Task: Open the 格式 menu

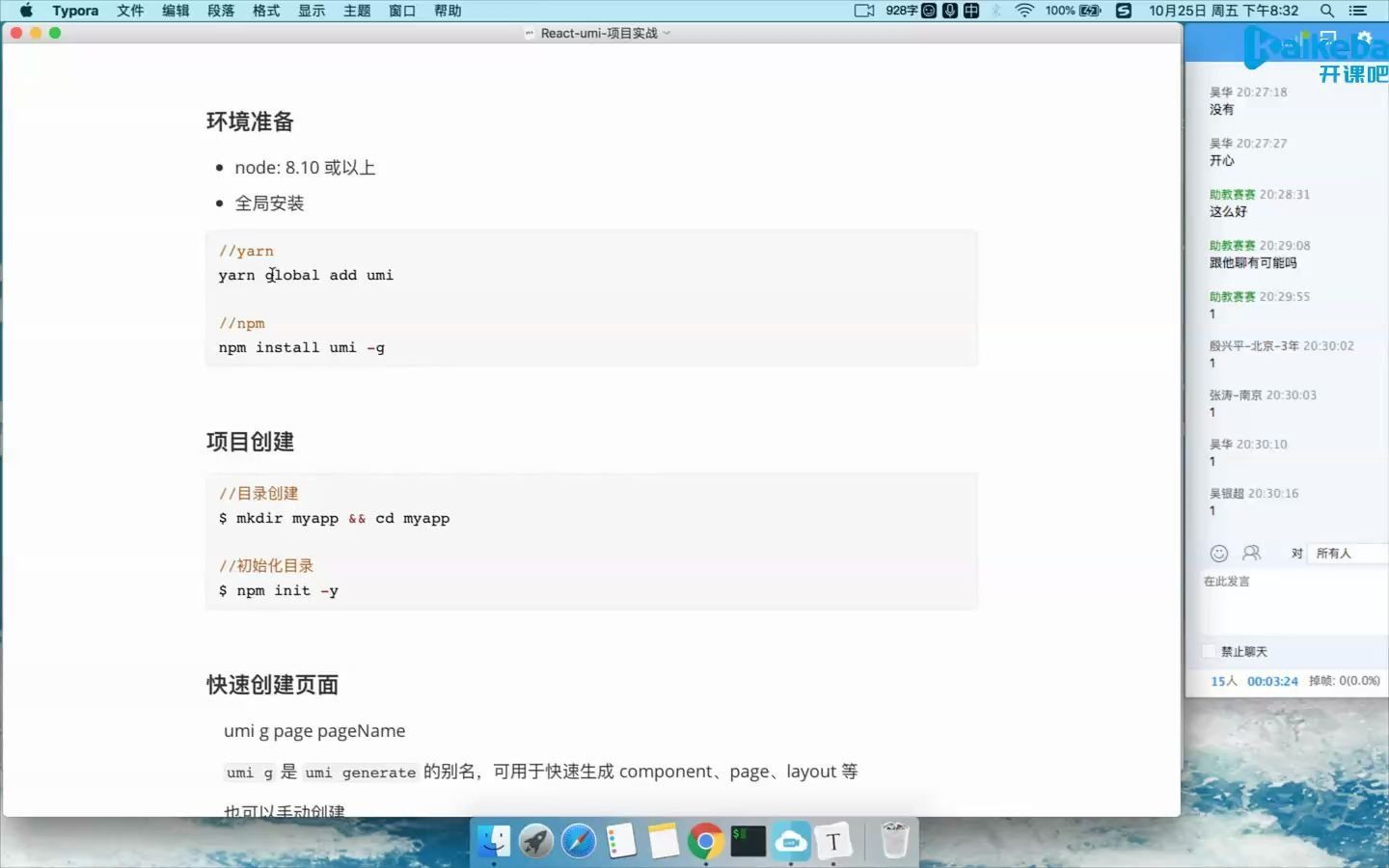Action: 266,11
